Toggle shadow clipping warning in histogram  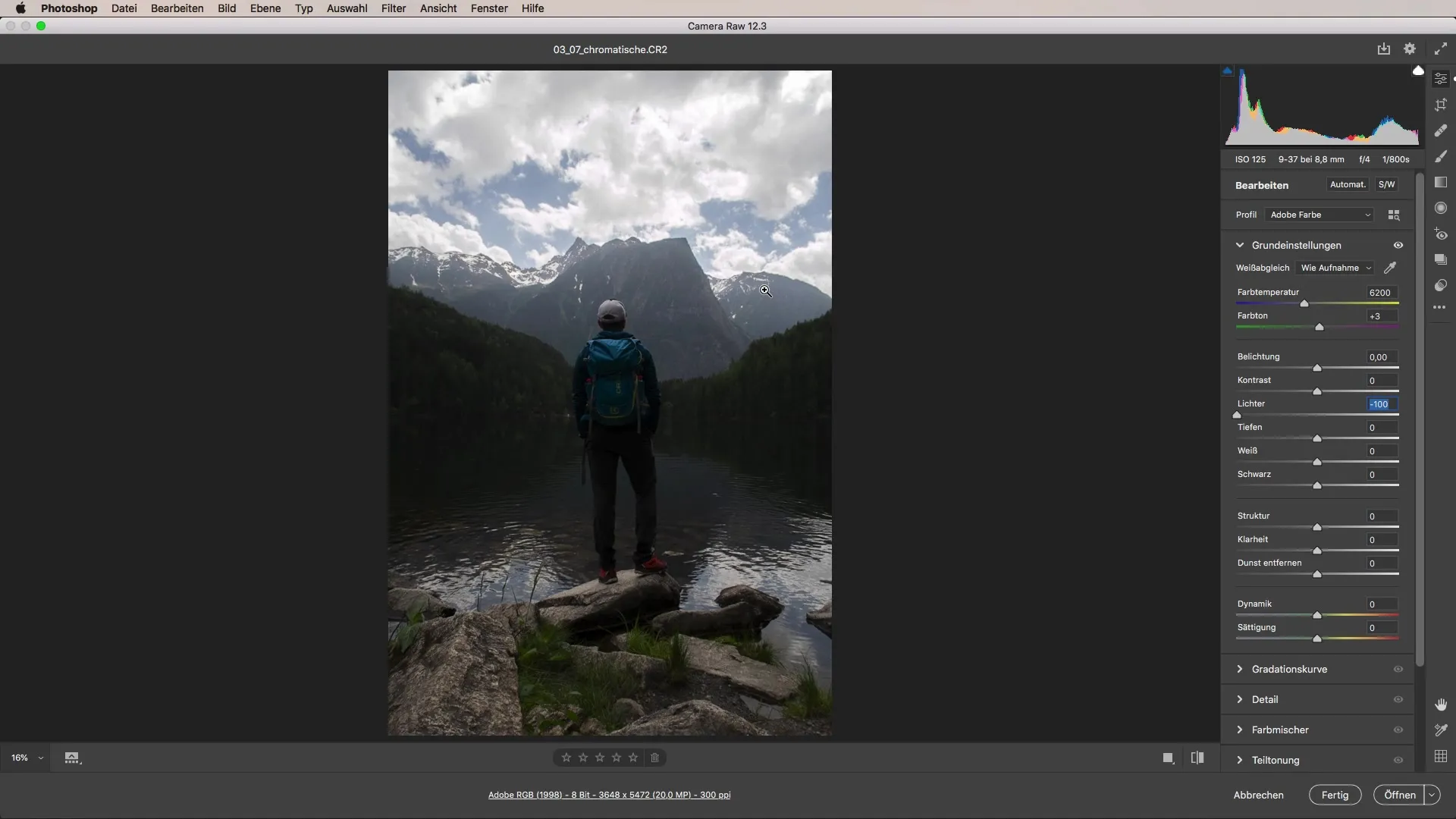(x=1228, y=71)
